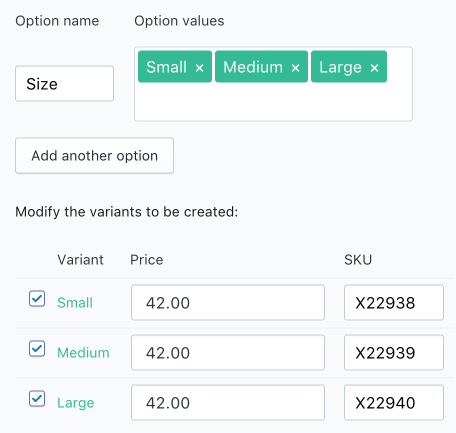Click the Option values label
The width and height of the screenshot is (456, 433).
[179, 21]
